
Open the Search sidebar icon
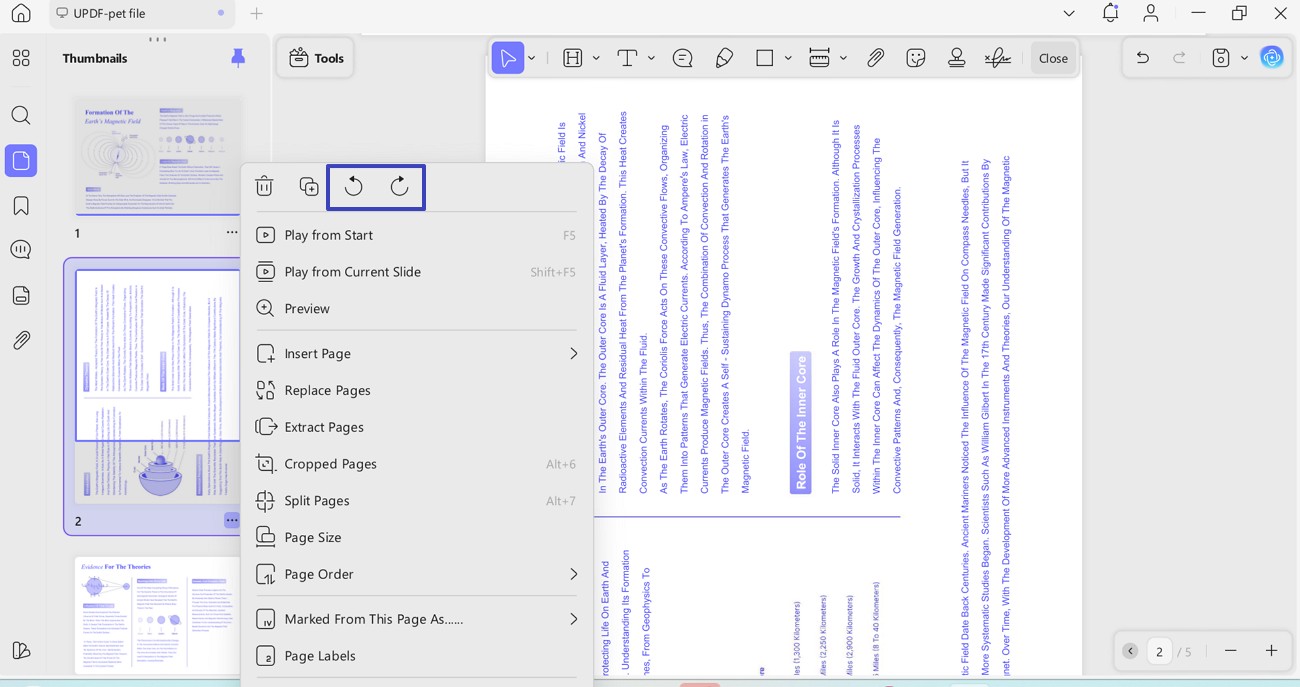coord(21,115)
